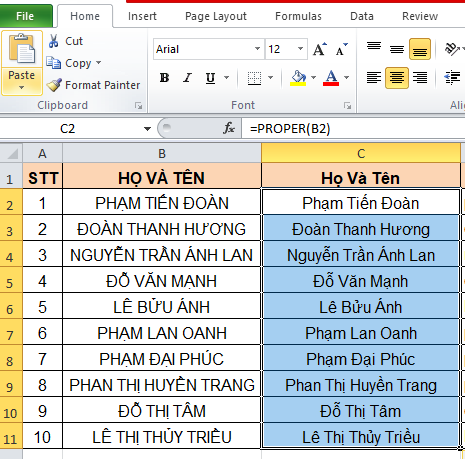Click the Copy button
The image size is (465, 459).
coord(73,63)
